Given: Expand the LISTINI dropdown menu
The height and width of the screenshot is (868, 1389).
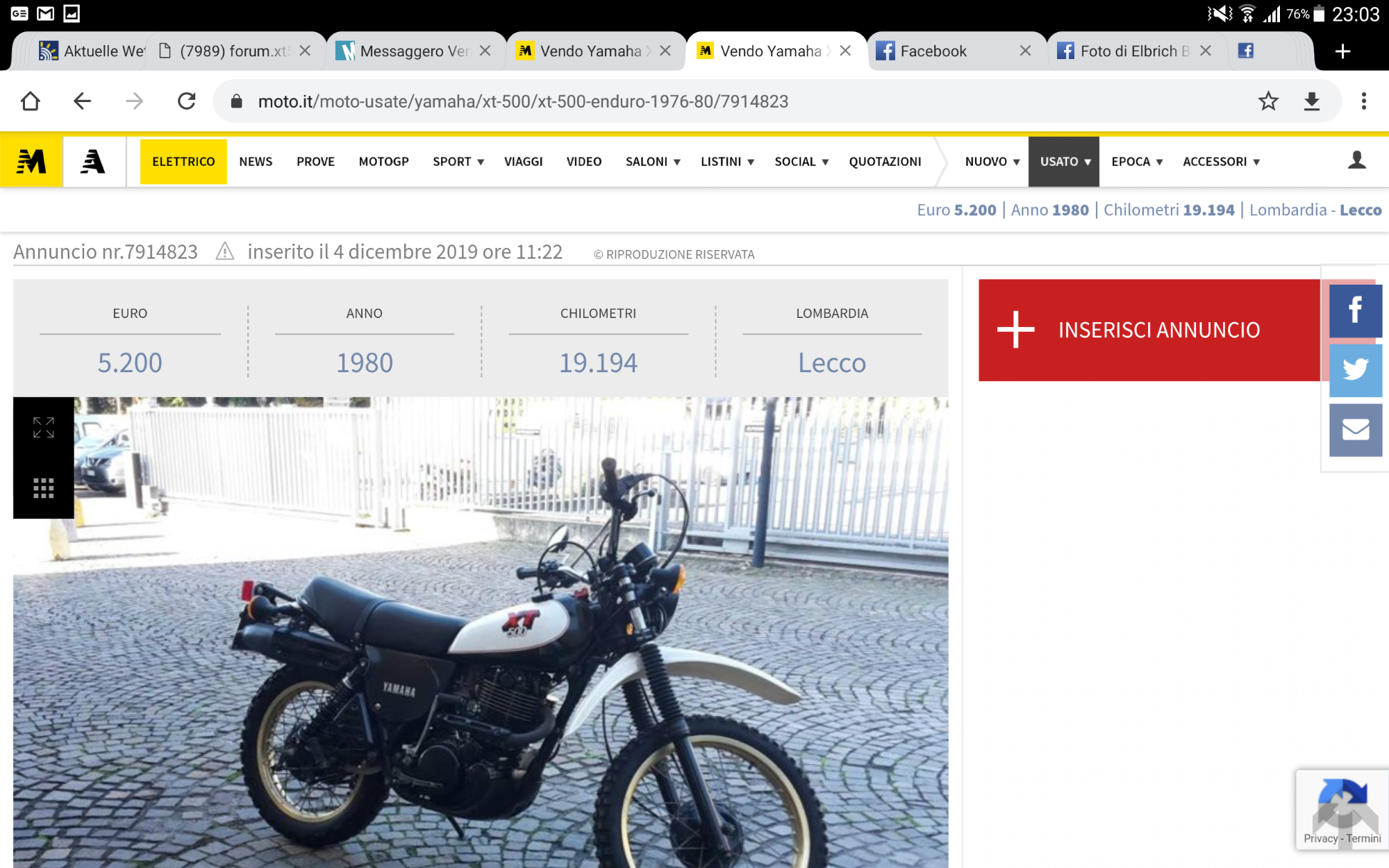Looking at the screenshot, I should coord(727,162).
